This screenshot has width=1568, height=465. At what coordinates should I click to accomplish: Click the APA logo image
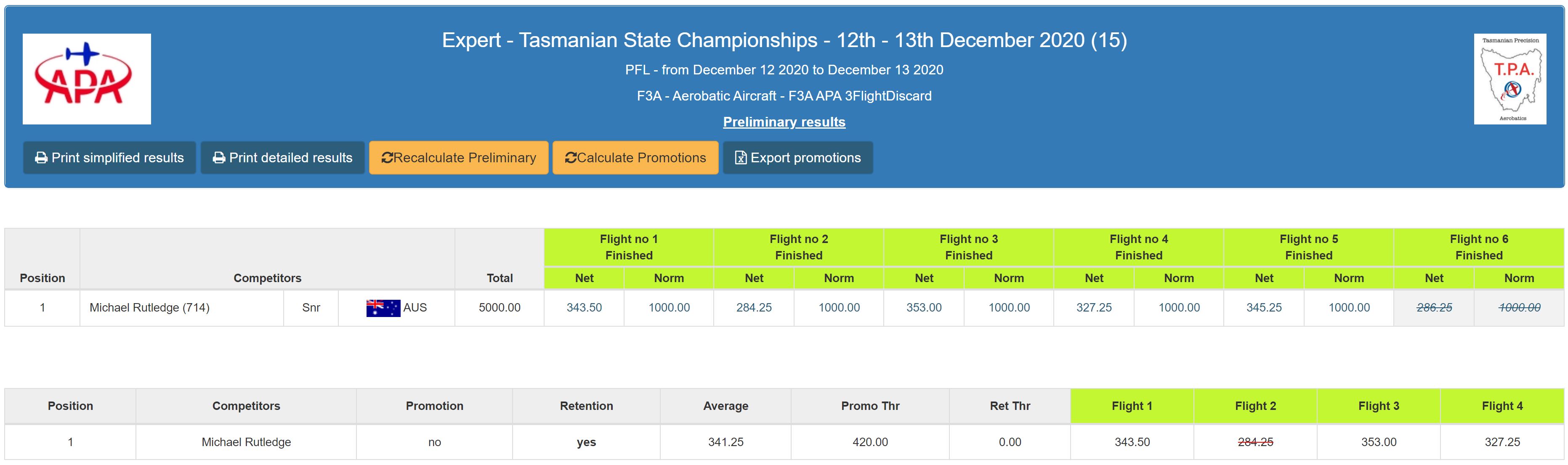point(87,79)
